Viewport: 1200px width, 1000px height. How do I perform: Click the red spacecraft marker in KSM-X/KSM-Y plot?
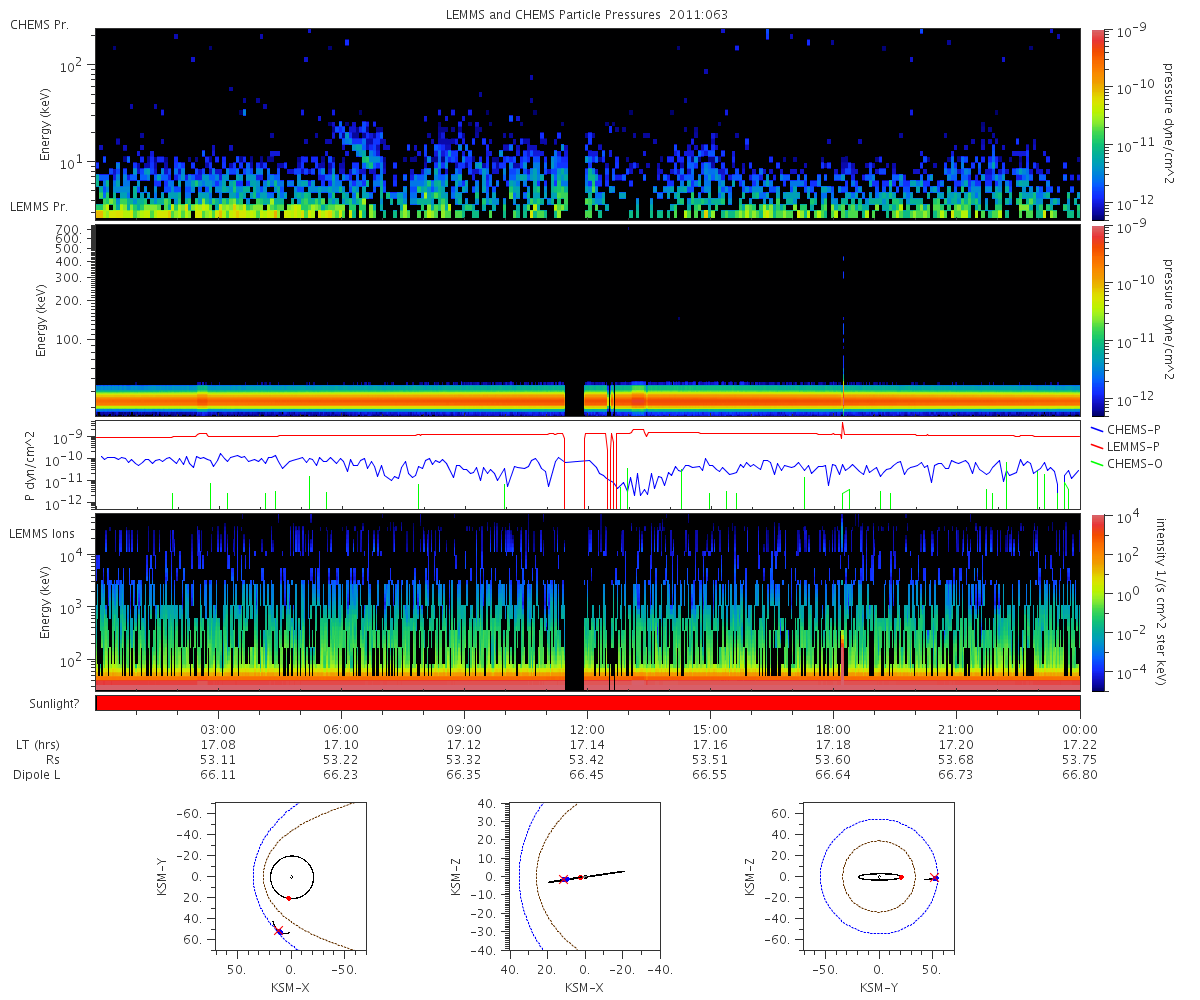(x=279, y=931)
